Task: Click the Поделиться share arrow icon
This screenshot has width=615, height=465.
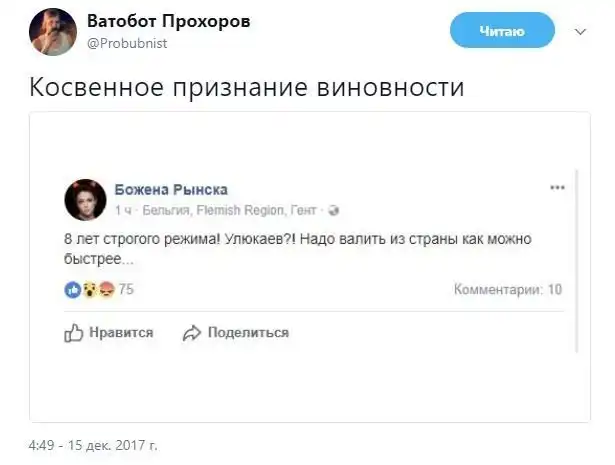Action: coord(193,333)
